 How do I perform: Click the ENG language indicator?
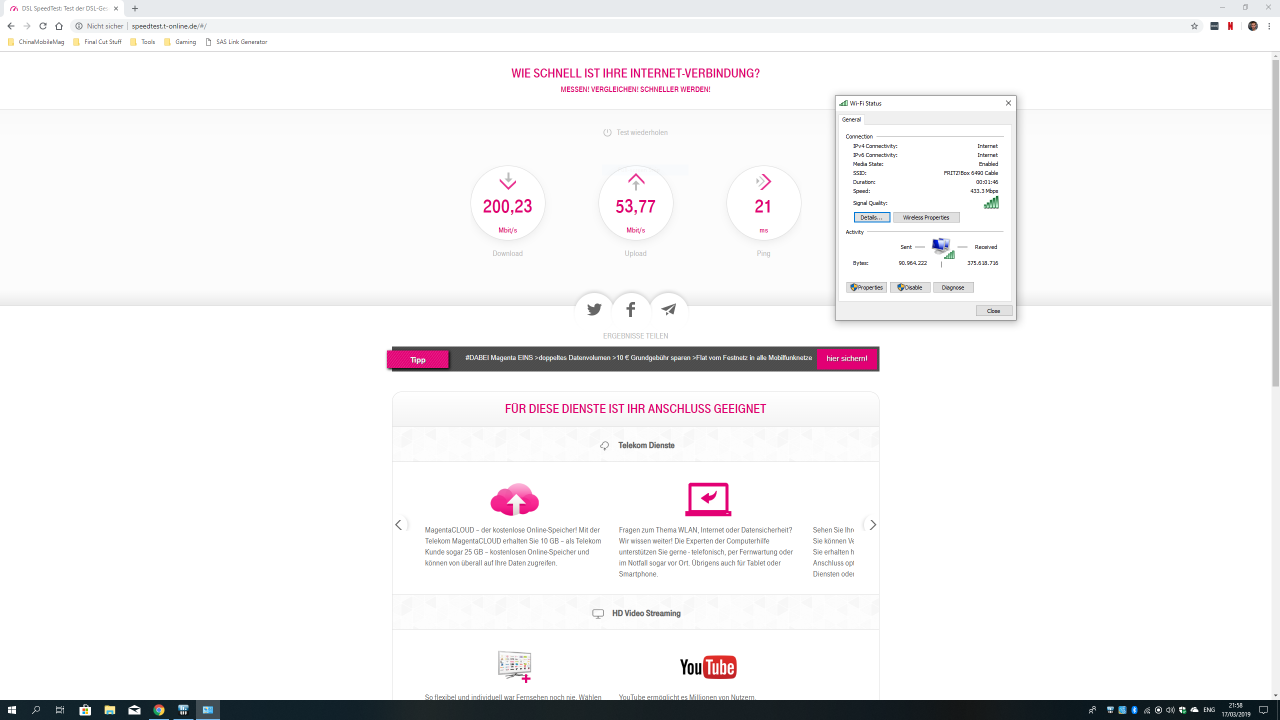coord(1209,710)
